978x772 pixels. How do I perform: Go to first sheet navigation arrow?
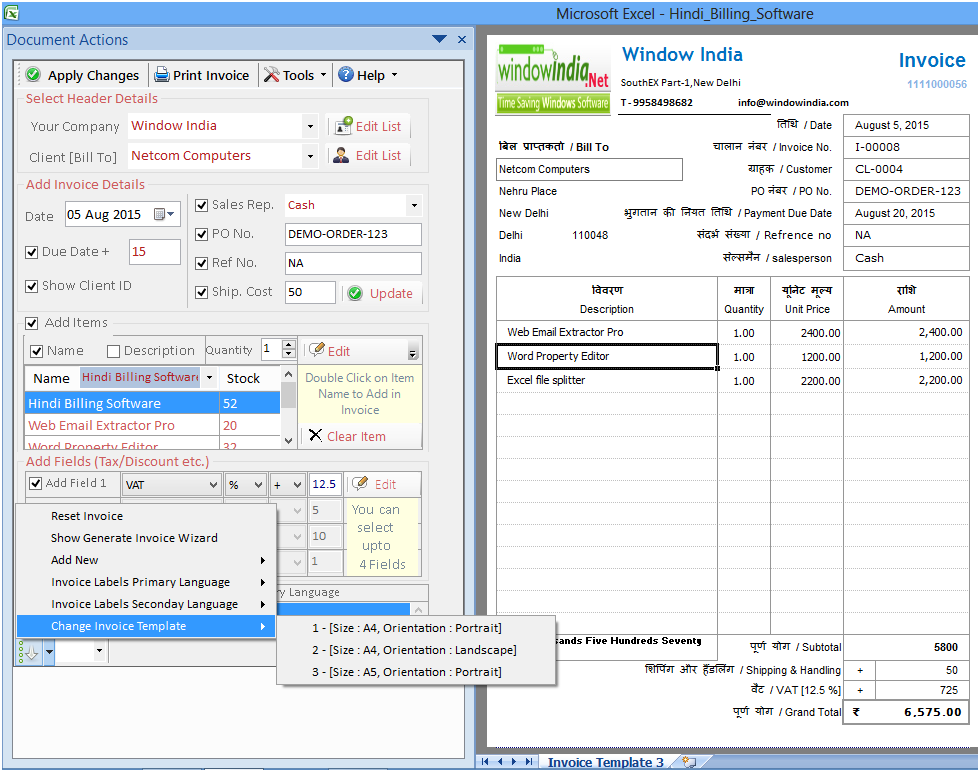pyautogui.click(x=485, y=761)
